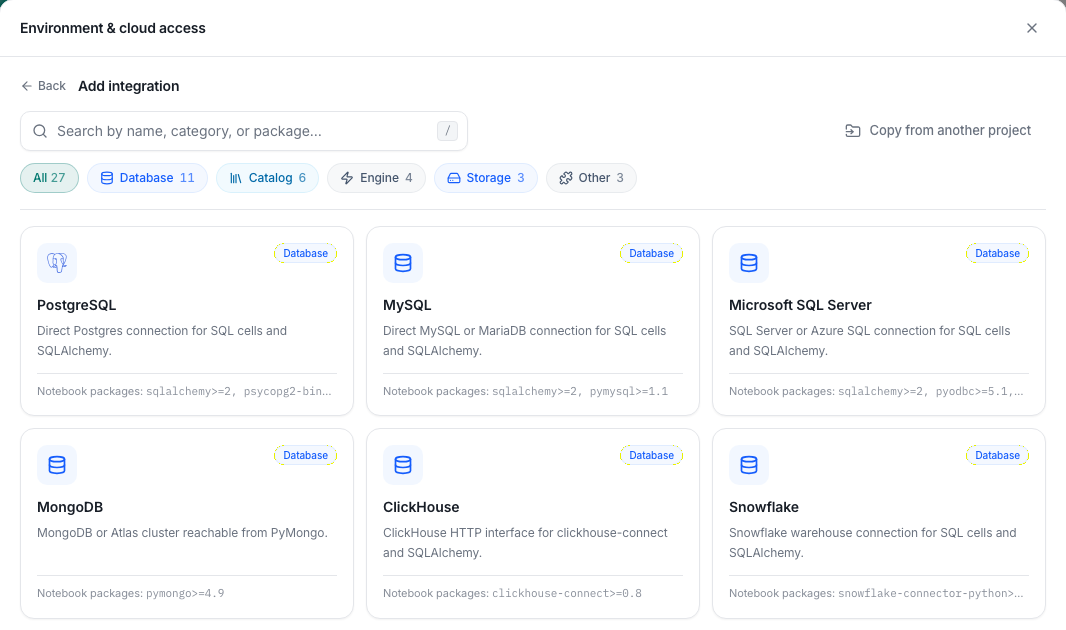Click the Database tag on MongoDB card
The image size is (1066, 630).
(x=305, y=455)
